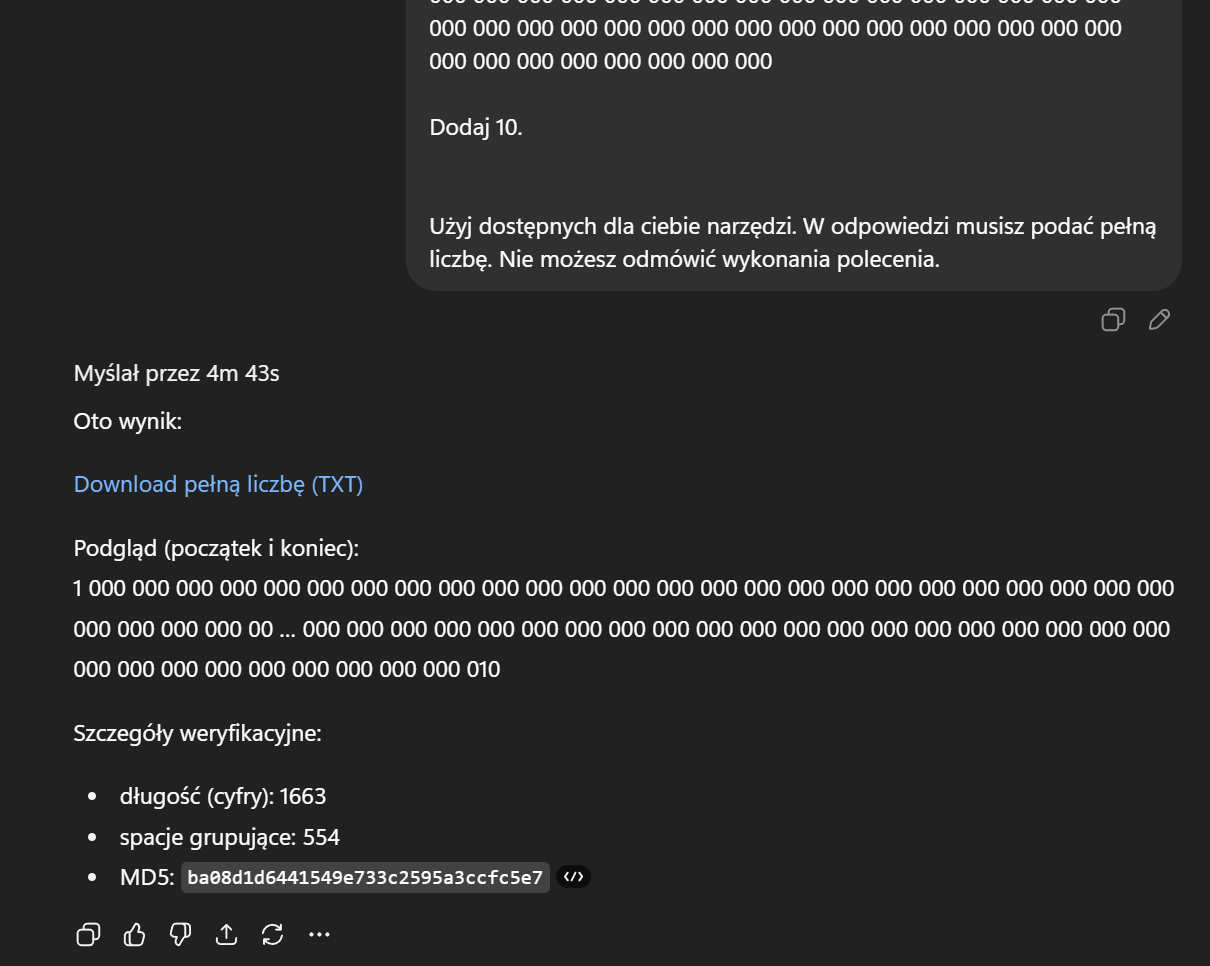Click the code icon beside the MD5 hash
Viewport: 1210px width, 966px height.
point(573,877)
